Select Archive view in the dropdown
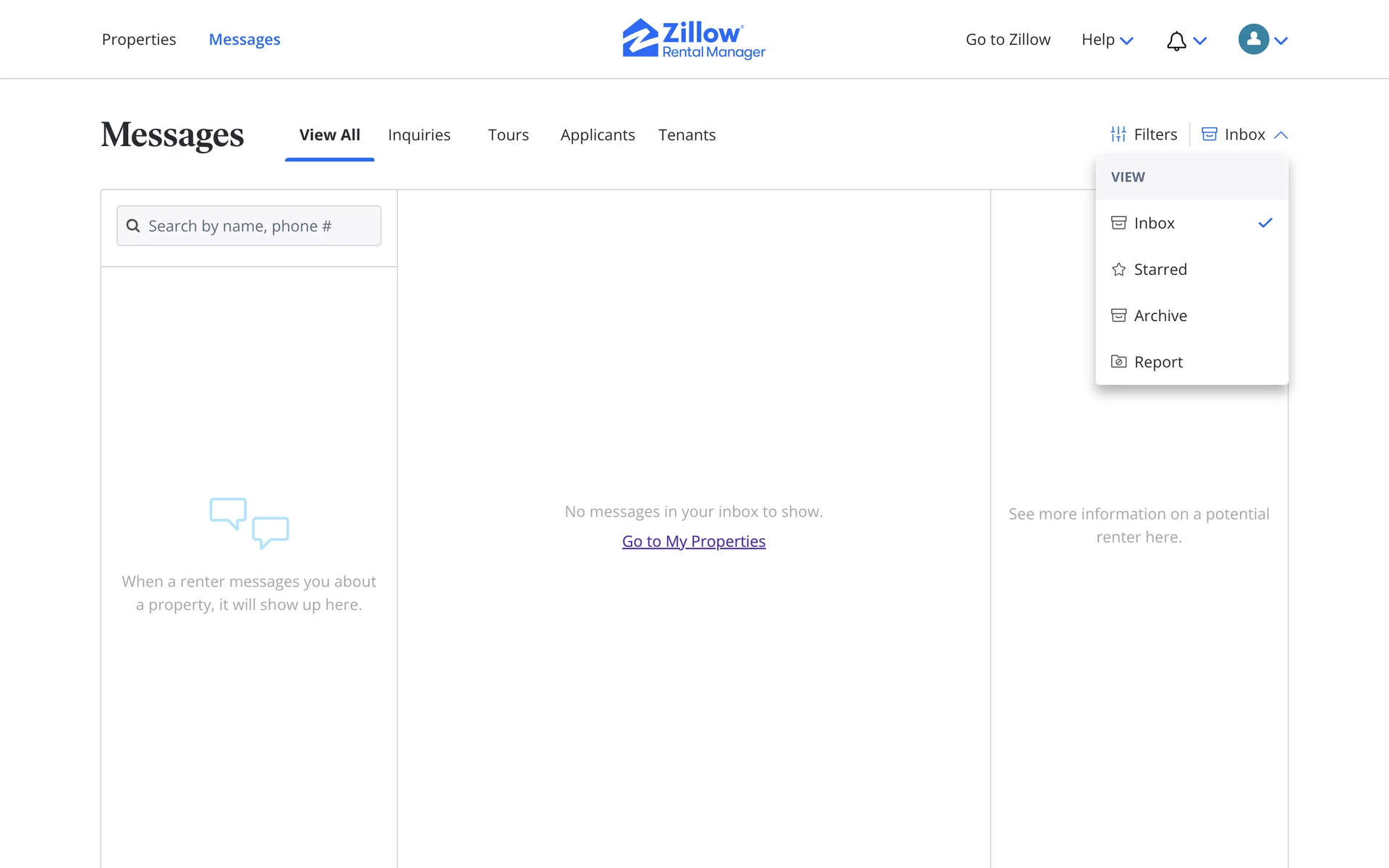The height and width of the screenshot is (868, 1389). click(x=1160, y=315)
